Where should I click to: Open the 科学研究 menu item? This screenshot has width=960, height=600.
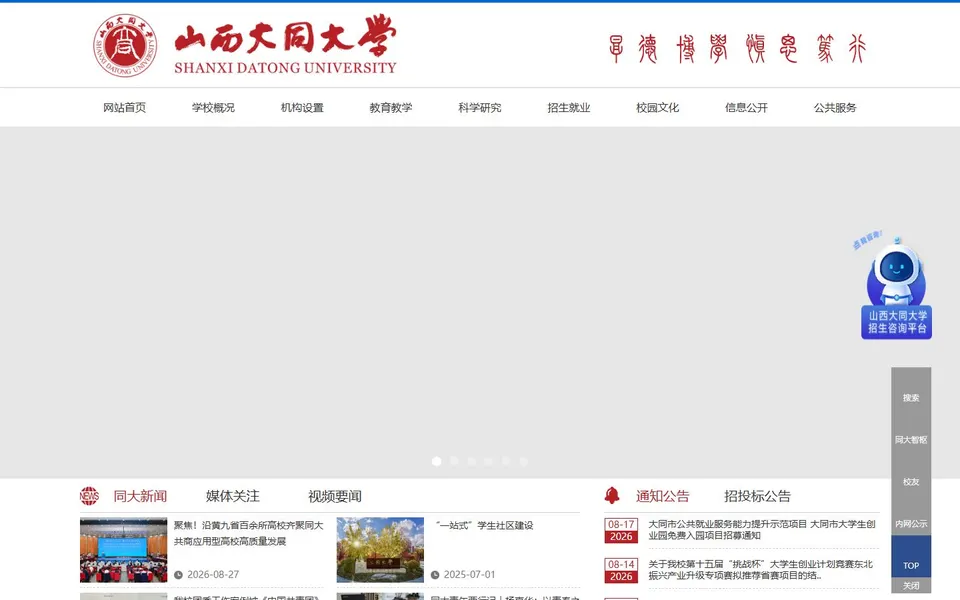[479, 108]
